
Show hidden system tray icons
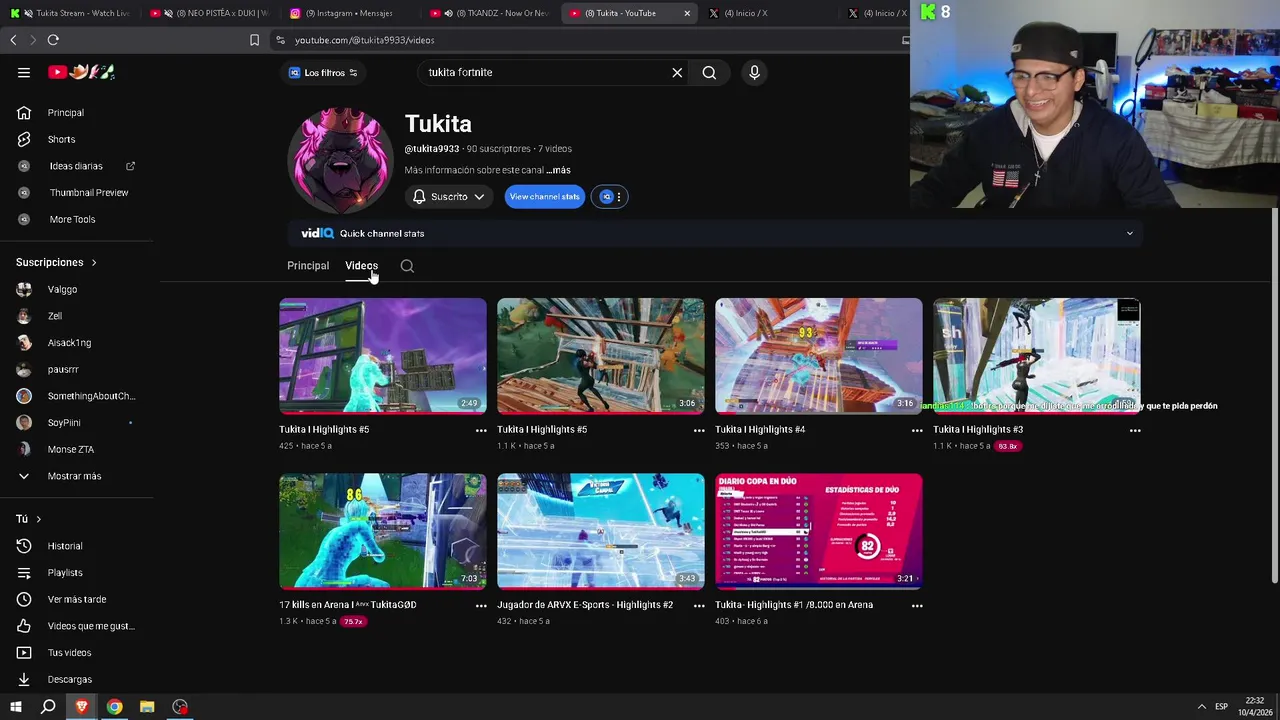[1201, 707]
